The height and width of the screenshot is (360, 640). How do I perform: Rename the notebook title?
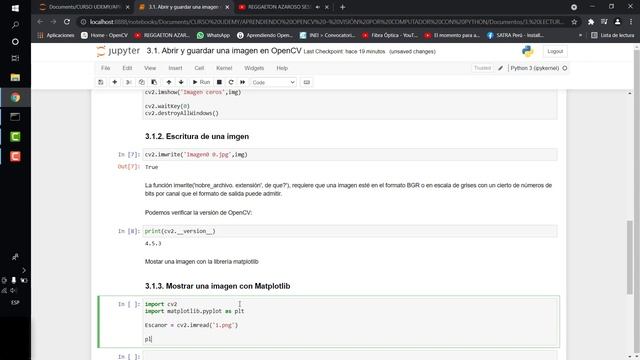[224, 51]
